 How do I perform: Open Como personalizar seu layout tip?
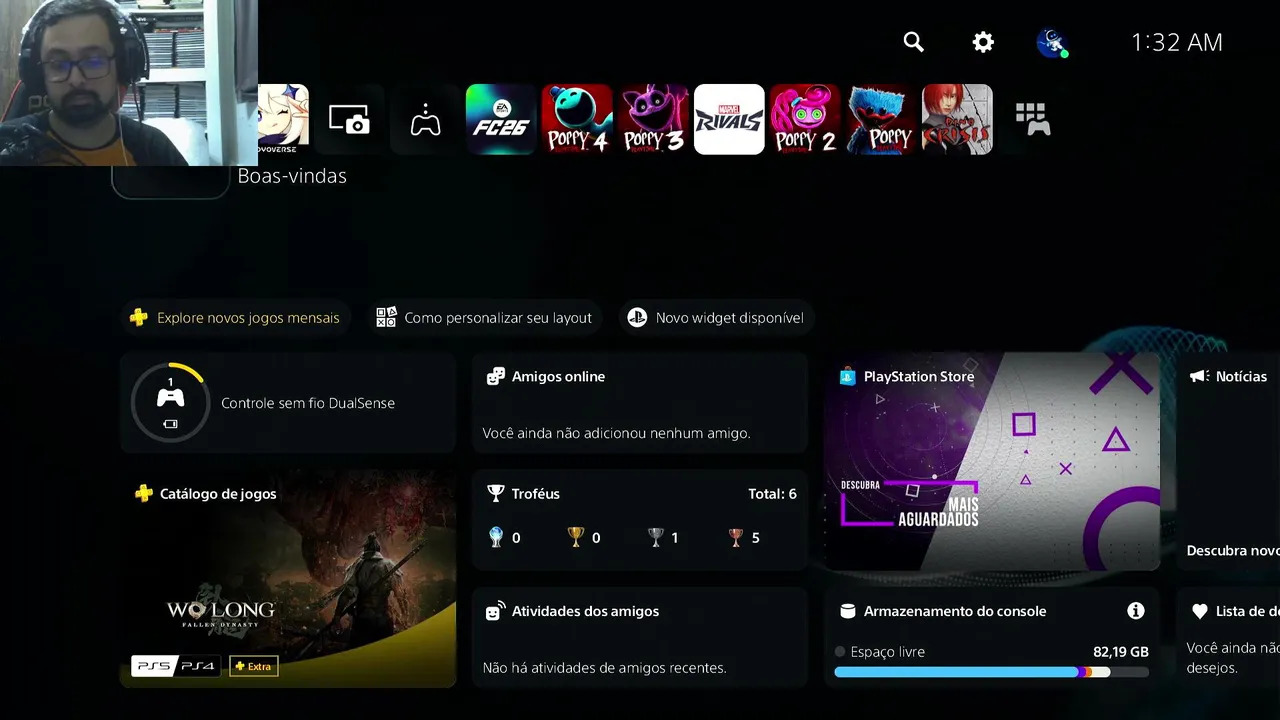(485, 318)
